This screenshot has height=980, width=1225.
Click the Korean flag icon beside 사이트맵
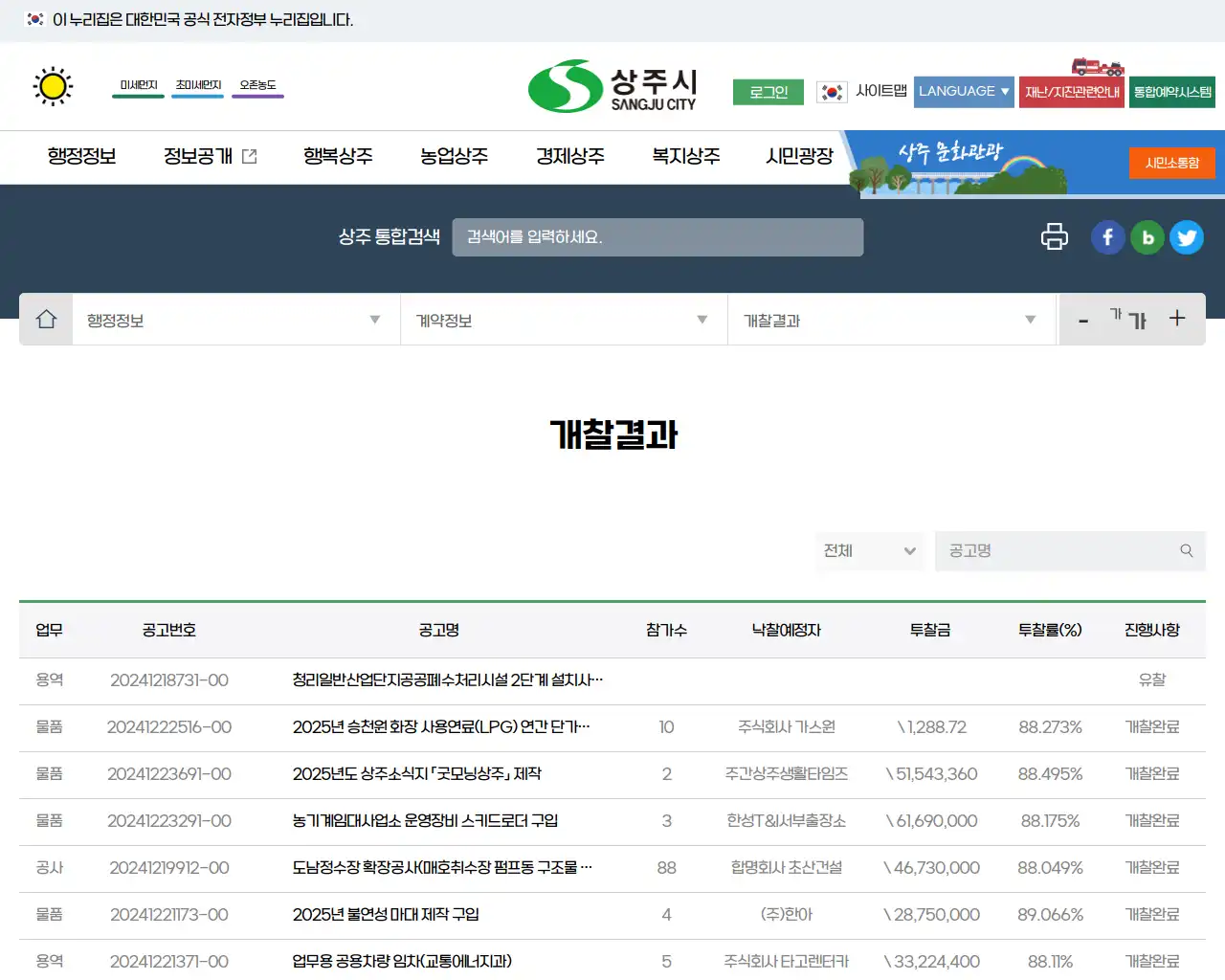tap(832, 92)
